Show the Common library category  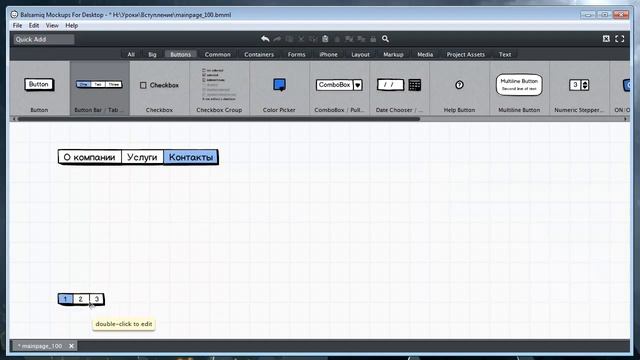218,54
